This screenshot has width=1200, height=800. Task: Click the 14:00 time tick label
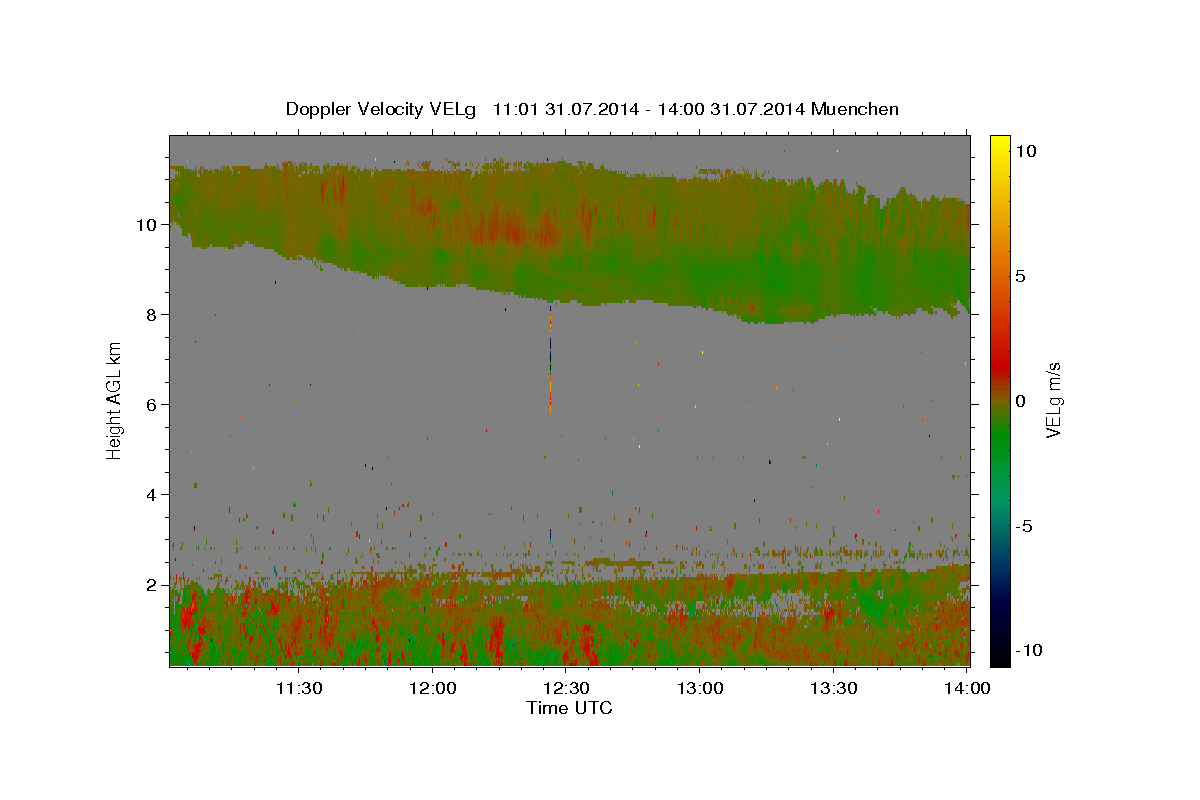(x=967, y=688)
